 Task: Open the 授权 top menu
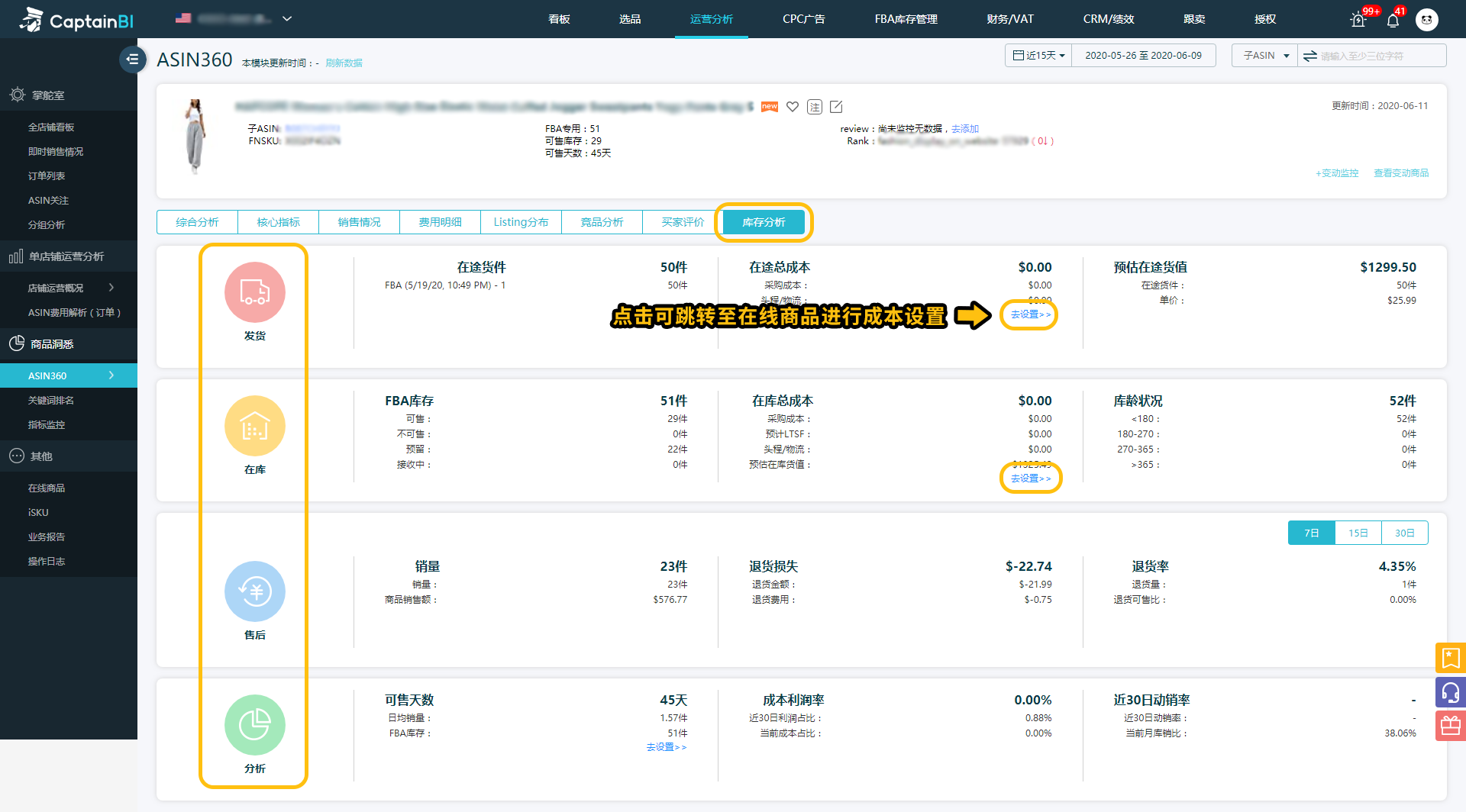(x=1265, y=19)
